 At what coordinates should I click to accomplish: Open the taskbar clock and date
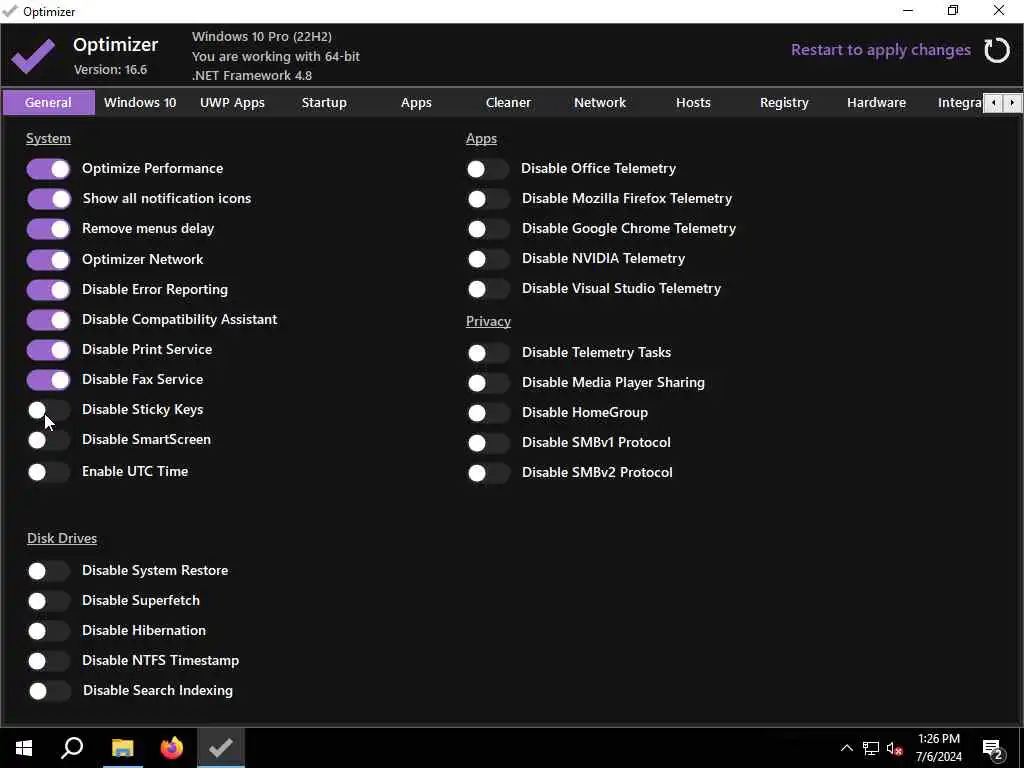pos(938,748)
